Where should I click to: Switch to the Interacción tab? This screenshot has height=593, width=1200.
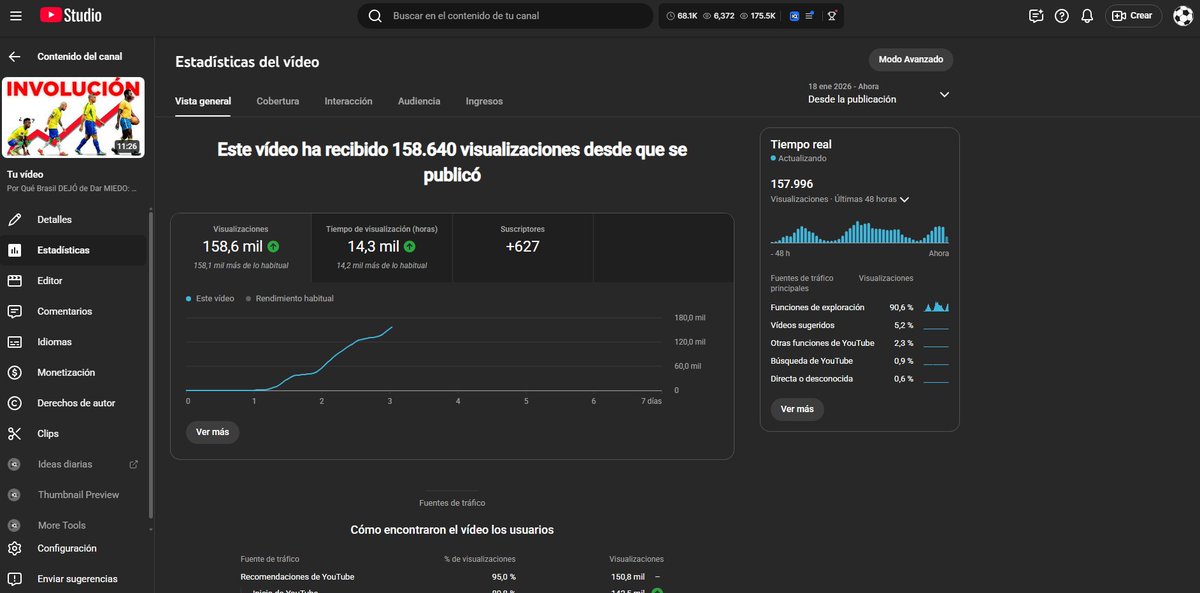[348, 101]
